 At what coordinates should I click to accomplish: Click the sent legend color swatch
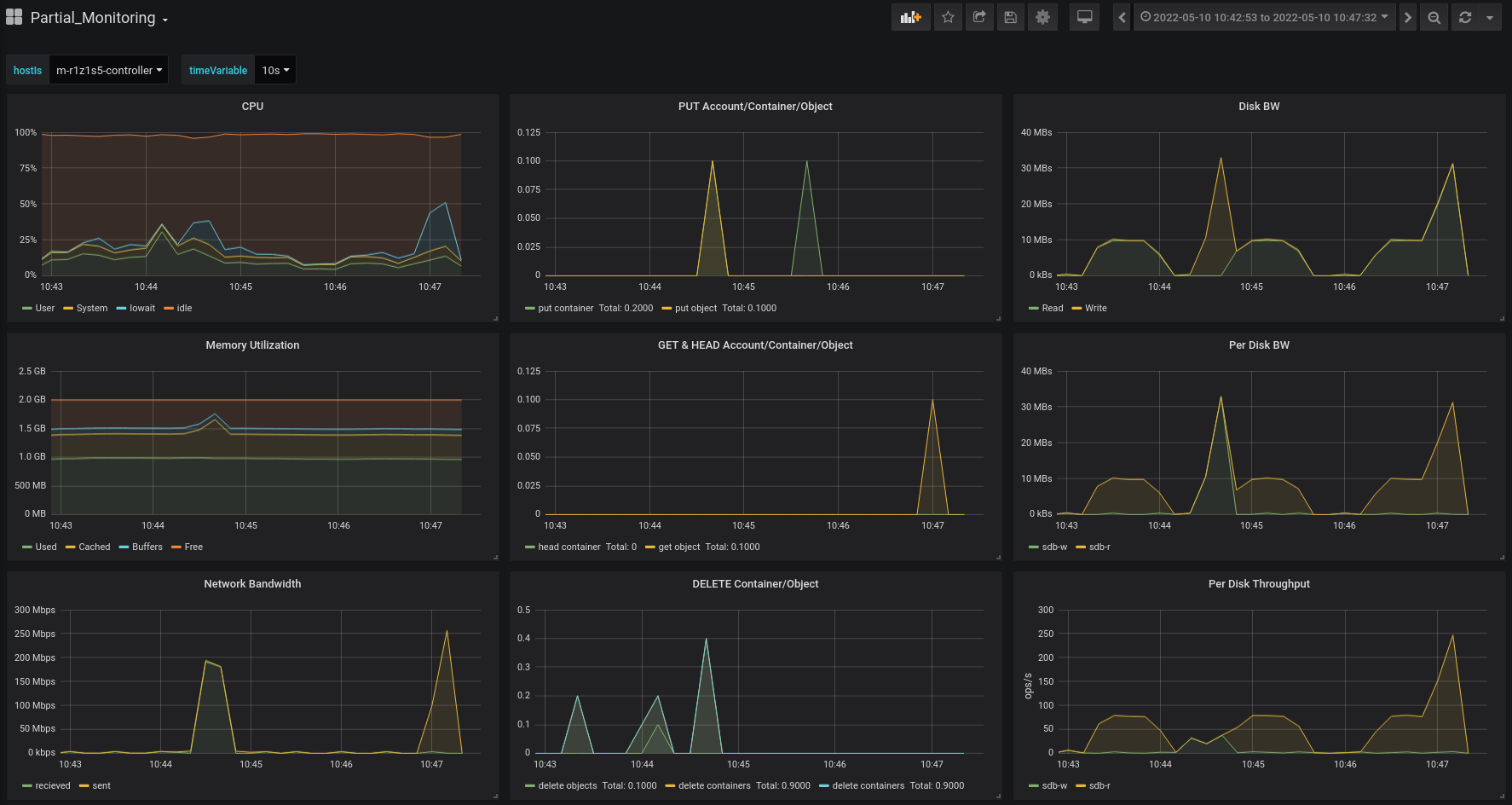84,786
